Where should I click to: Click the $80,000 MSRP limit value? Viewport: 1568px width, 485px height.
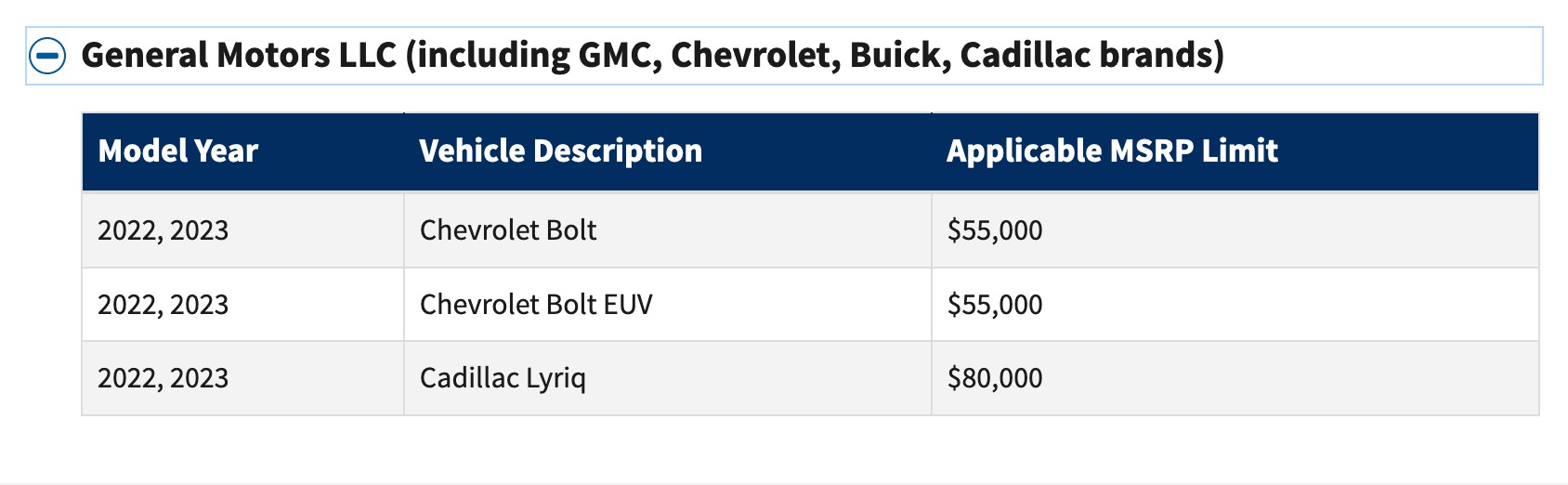(x=995, y=378)
